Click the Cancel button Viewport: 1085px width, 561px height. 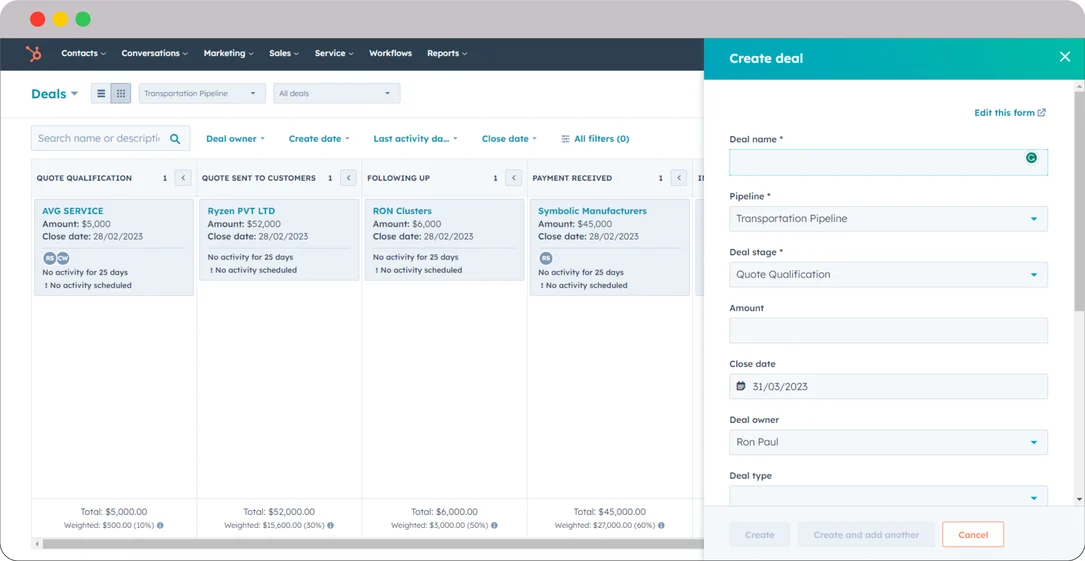click(x=973, y=535)
